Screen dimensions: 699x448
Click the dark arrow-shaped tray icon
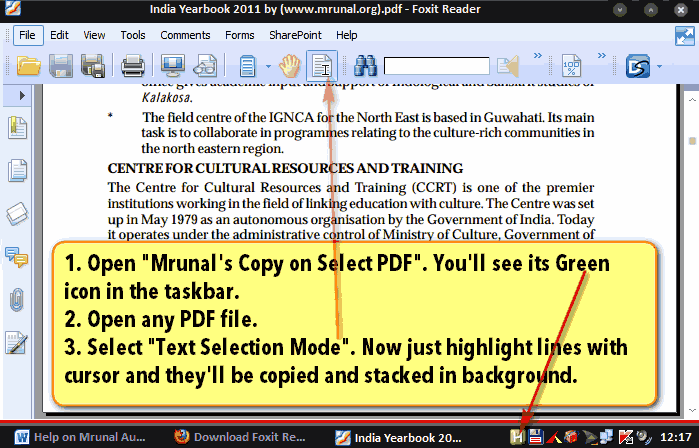coord(589,438)
